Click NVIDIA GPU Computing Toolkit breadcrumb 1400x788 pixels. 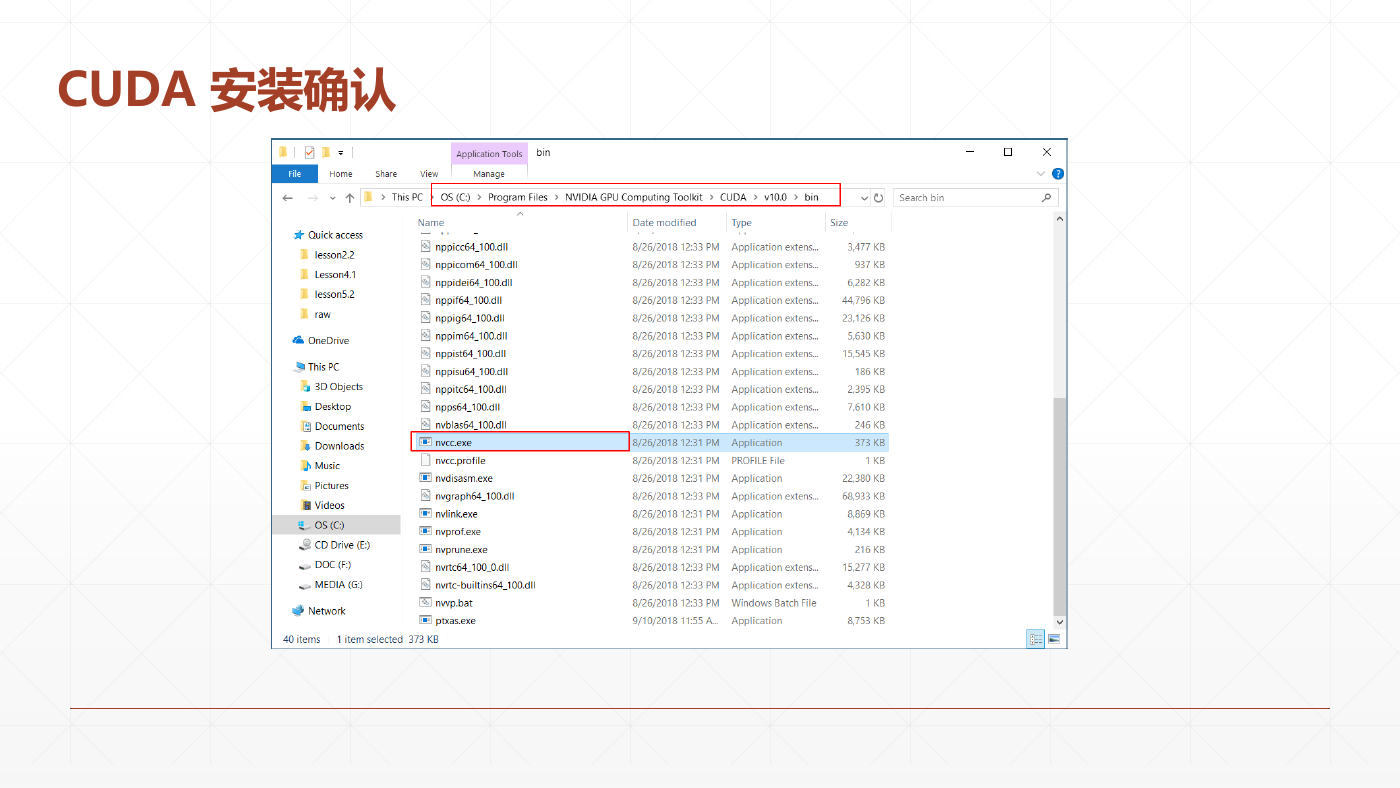[633, 198]
